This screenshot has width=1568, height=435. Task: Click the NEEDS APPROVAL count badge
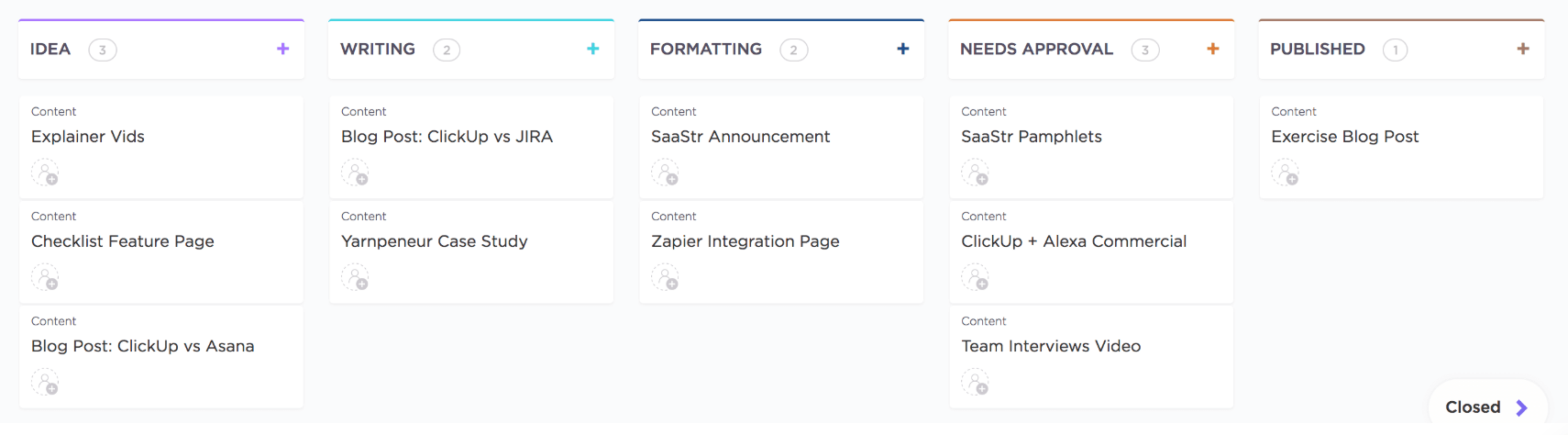1144,50
